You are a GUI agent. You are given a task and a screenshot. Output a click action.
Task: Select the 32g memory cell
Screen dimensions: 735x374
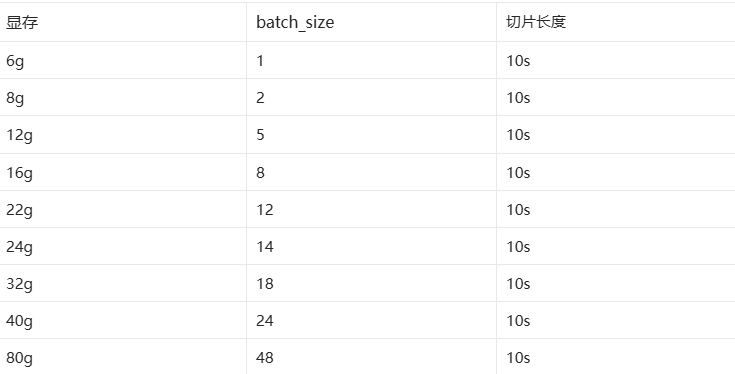[19, 284]
